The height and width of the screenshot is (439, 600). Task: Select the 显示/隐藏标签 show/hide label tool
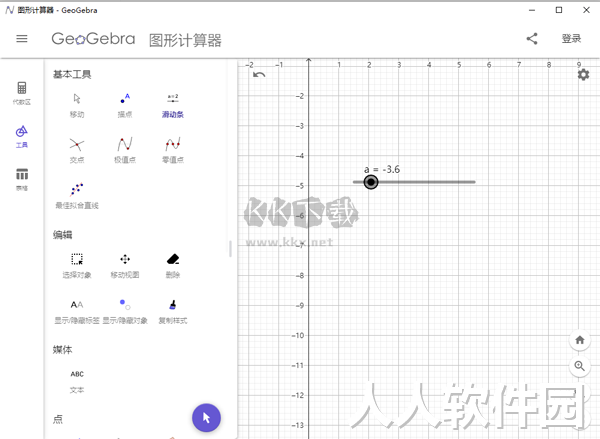(77, 312)
